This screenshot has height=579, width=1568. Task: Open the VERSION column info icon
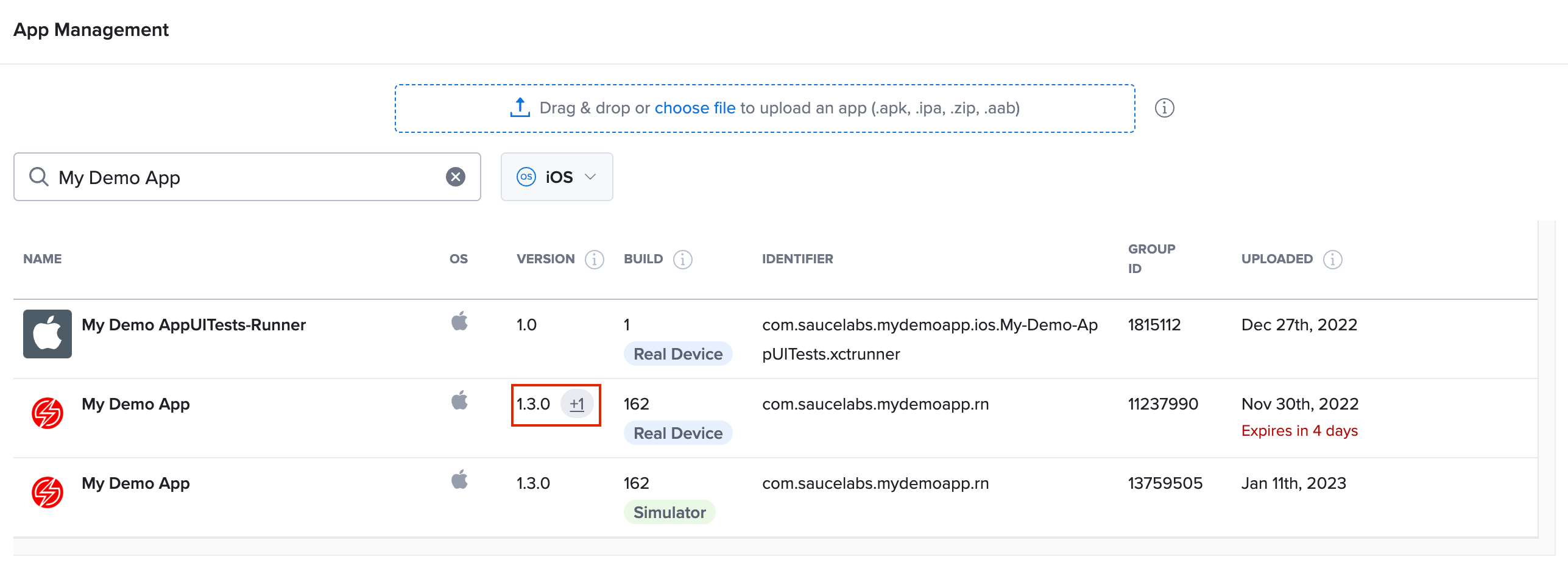click(594, 259)
